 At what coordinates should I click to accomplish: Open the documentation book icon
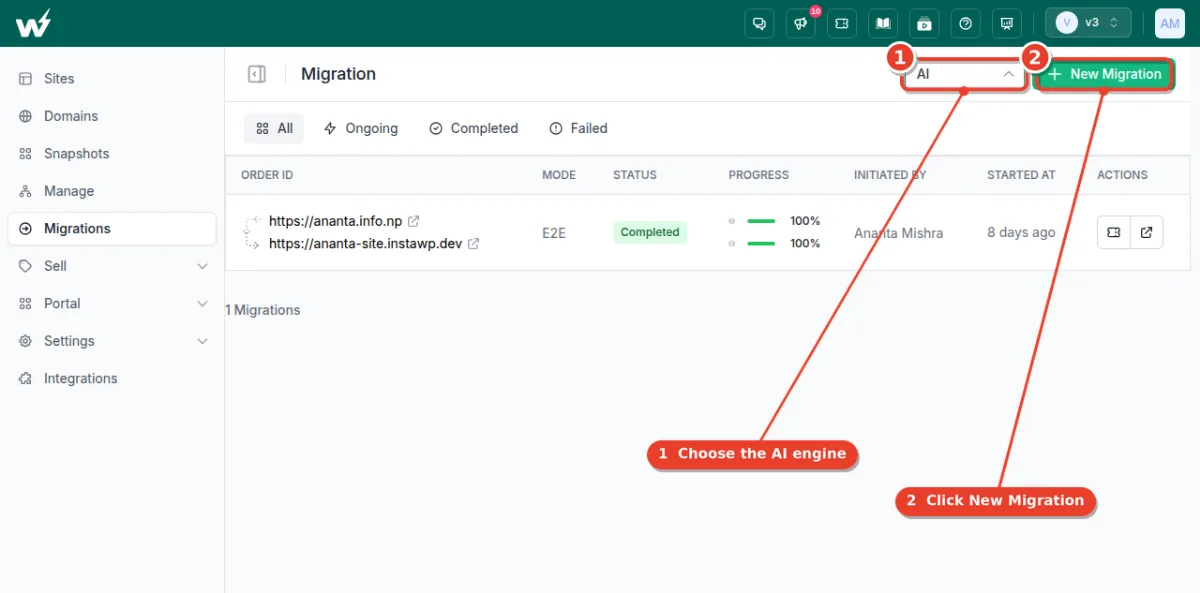[883, 23]
